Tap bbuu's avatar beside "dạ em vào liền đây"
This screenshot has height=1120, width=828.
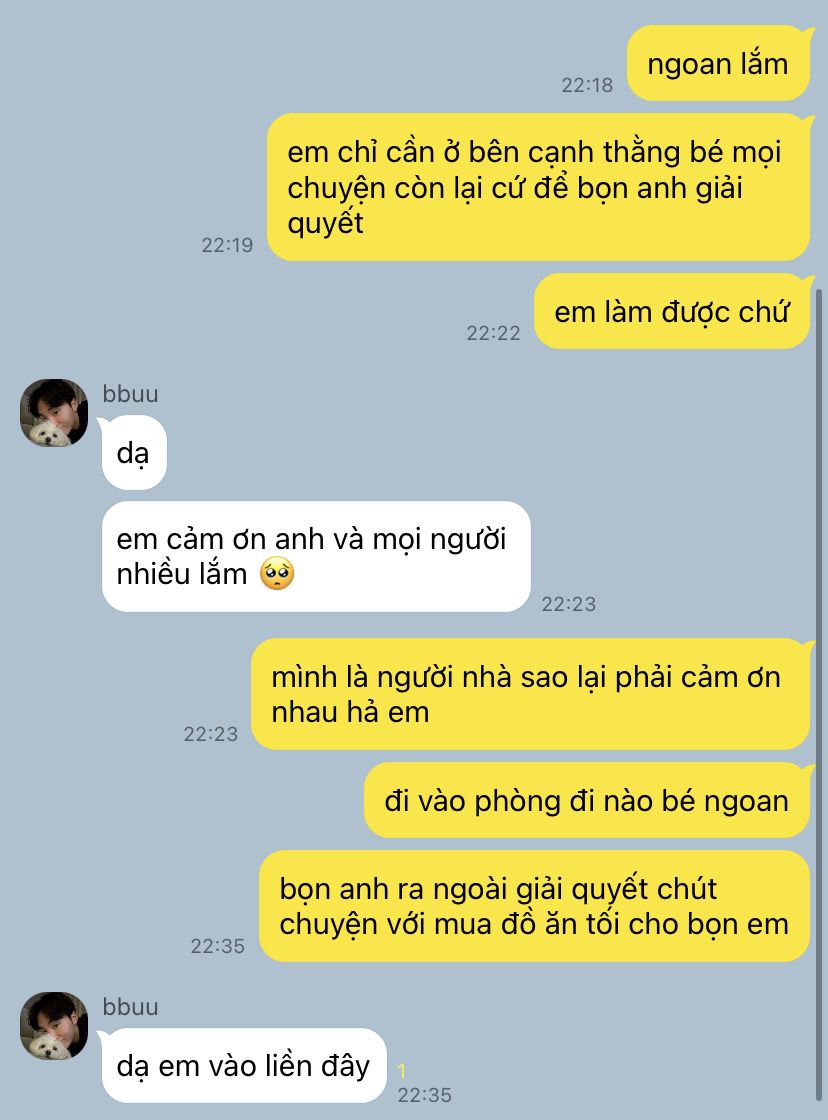pos(54,1026)
